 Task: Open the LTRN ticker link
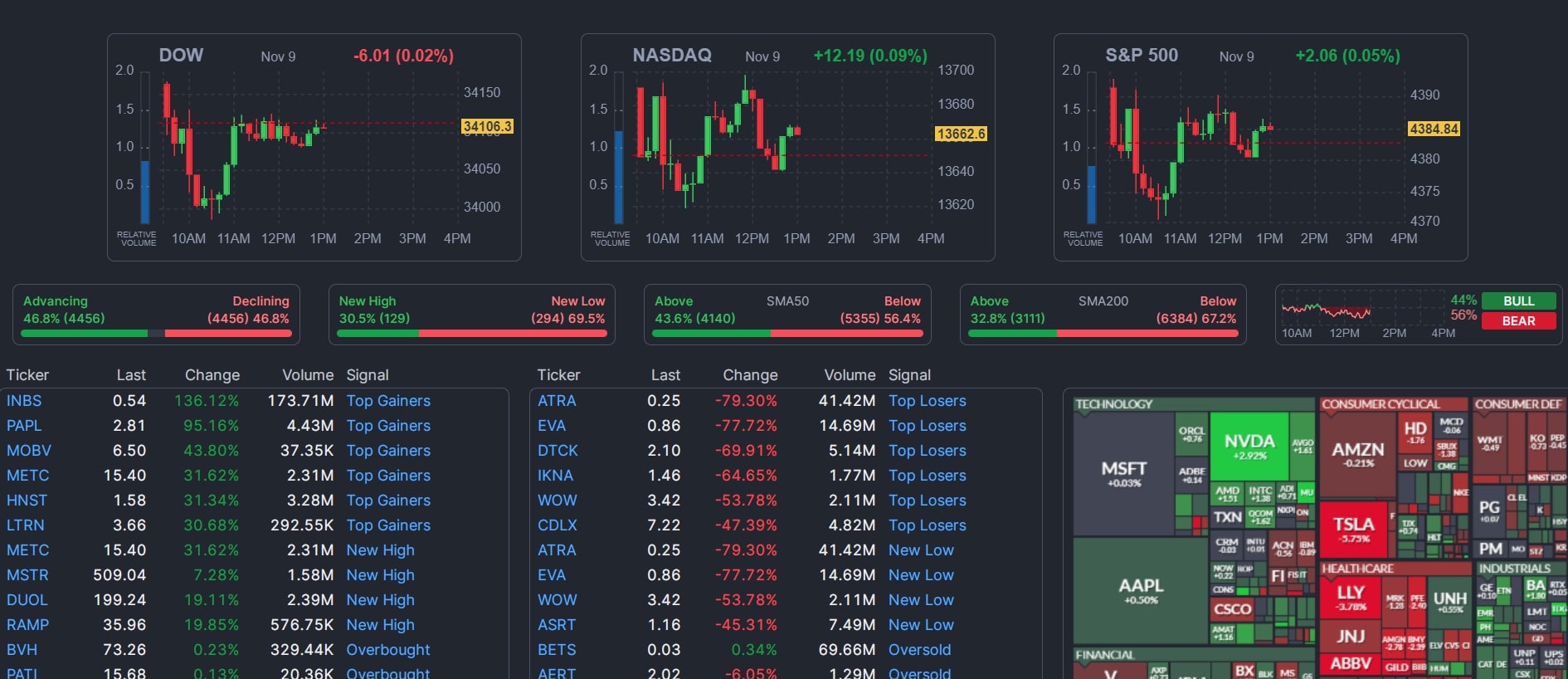coord(26,525)
